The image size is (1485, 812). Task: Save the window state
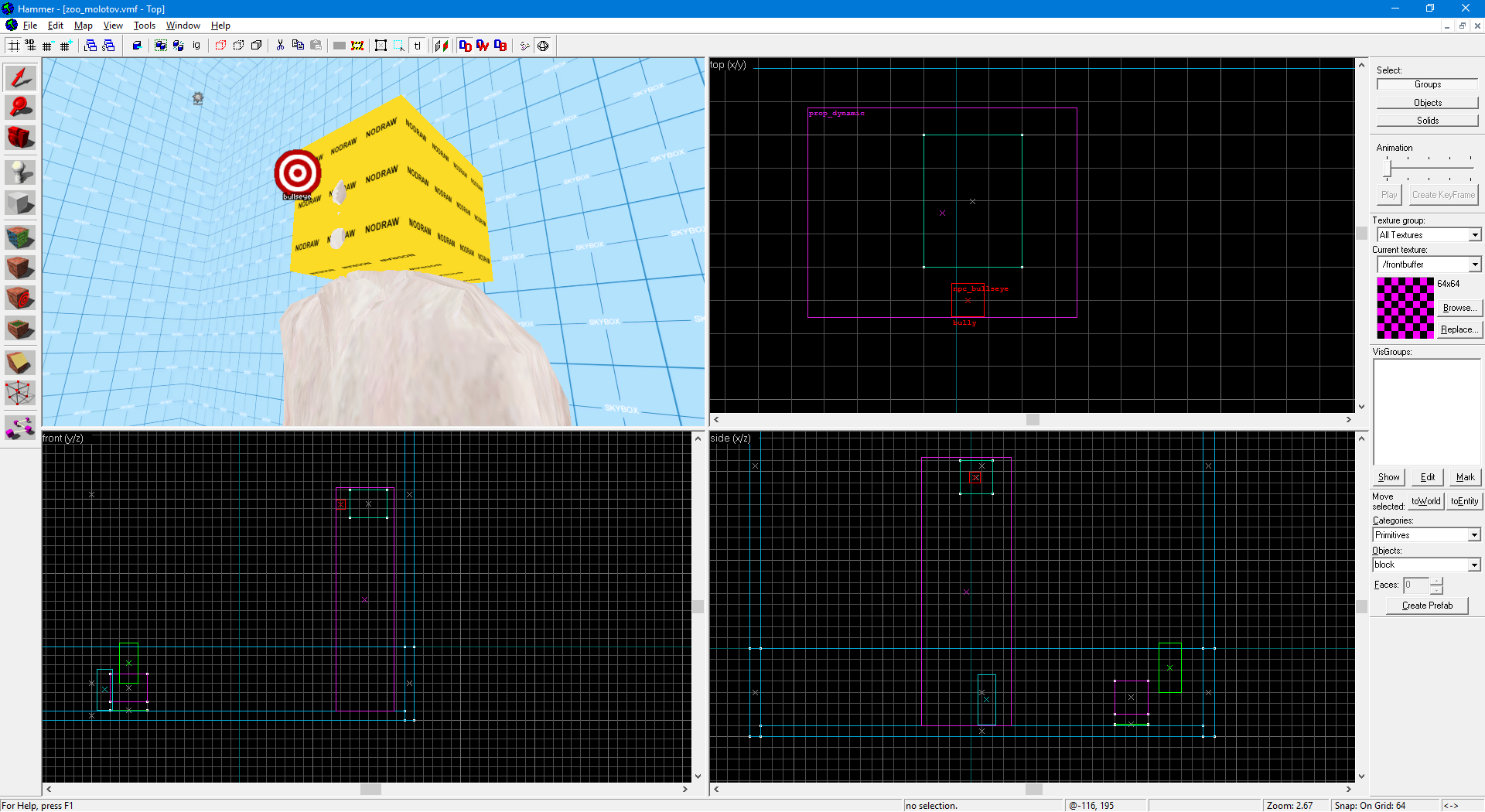(x=108, y=46)
